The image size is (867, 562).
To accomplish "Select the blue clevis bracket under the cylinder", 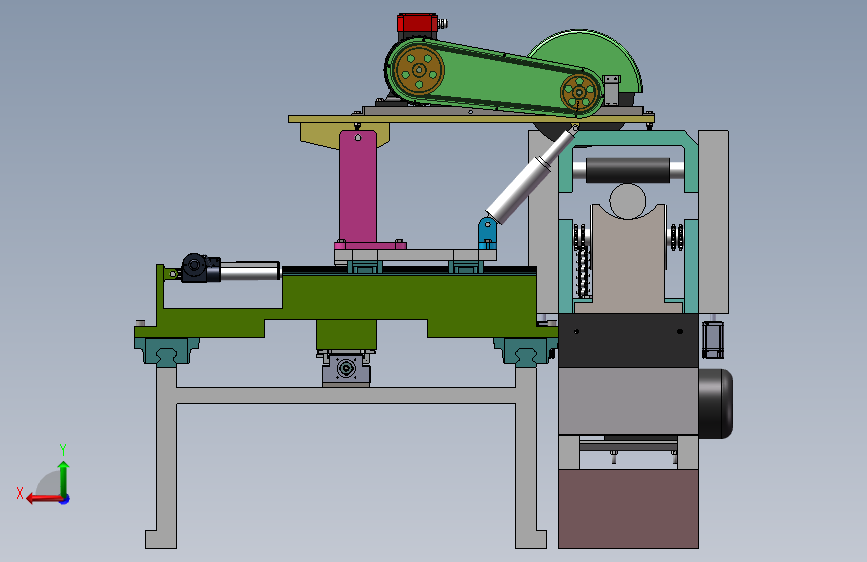I will click(x=487, y=233).
